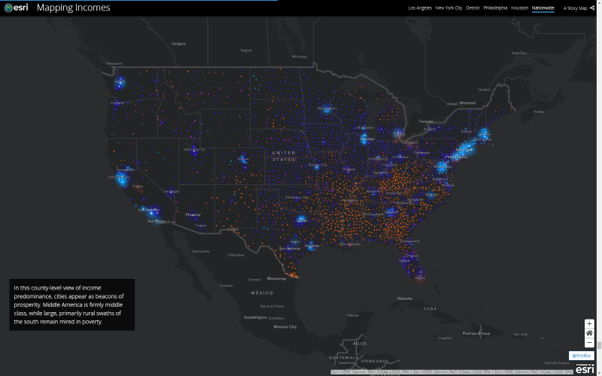Screen dimensions: 602x376
Task: Click the page vertical scrollbar thumb
Action: point(599,346)
